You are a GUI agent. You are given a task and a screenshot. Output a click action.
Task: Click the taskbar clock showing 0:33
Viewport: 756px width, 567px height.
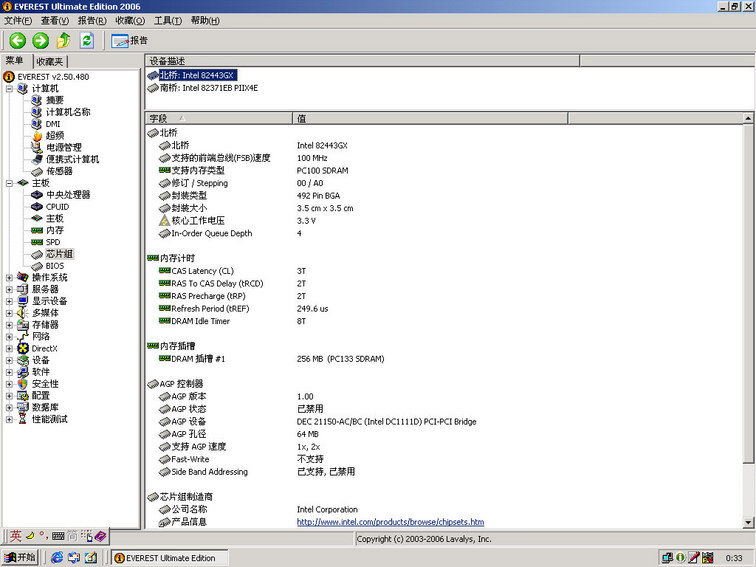[733, 558]
